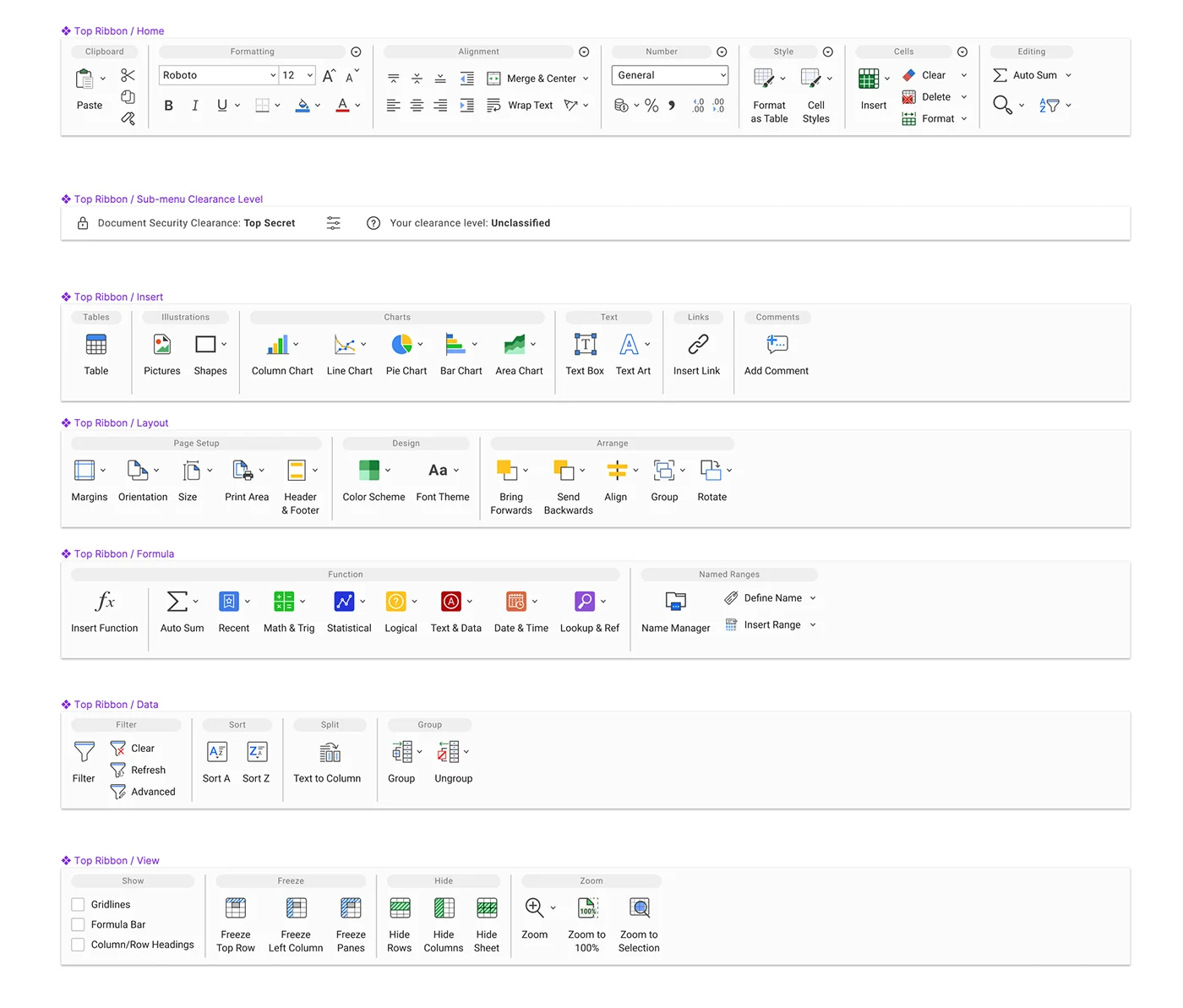Screen dimensions: 1183x1008
Task: Open the Font Theme dropdown arrow
Action: 456,470
